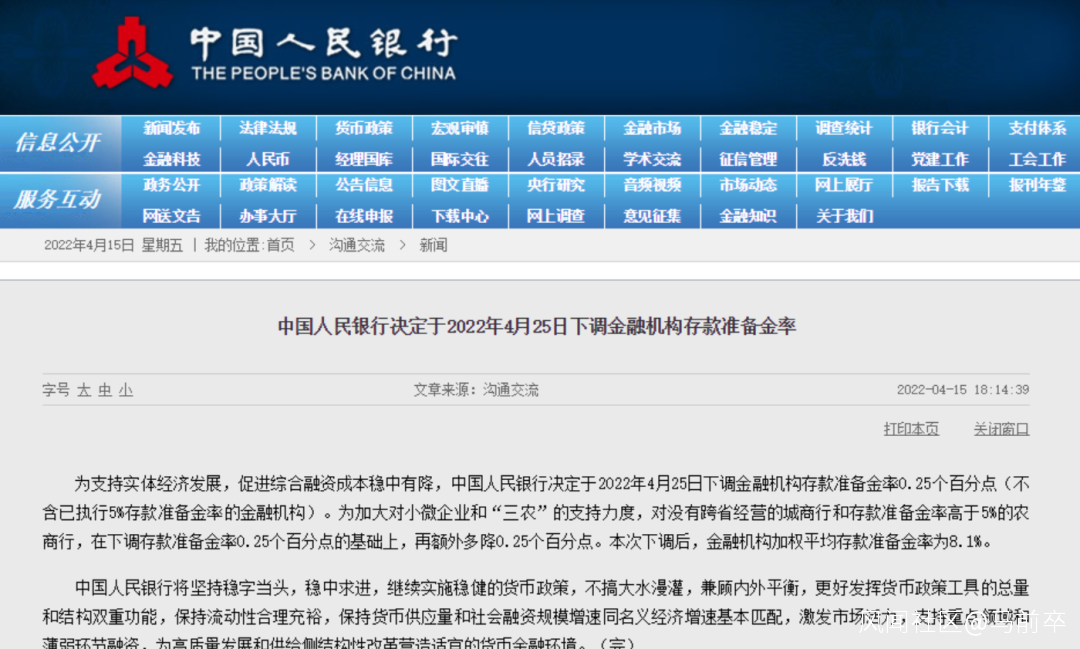Select 报刊年鉴 navigation item

coord(1037,185)
